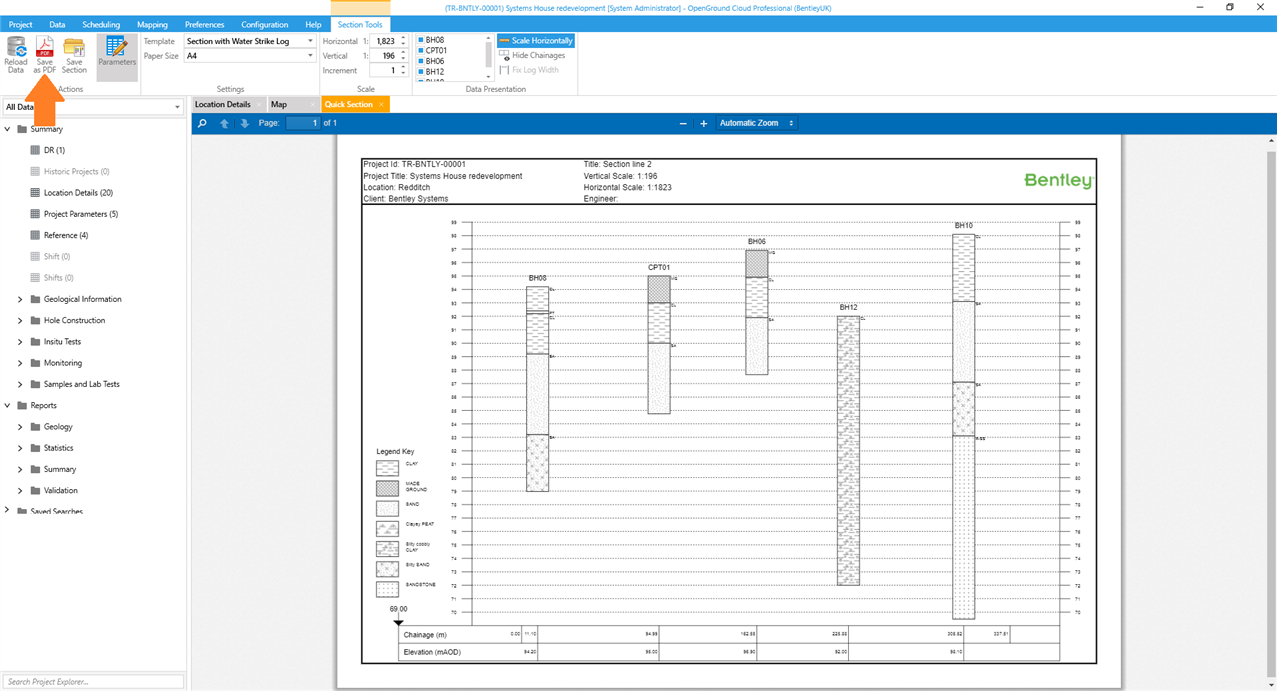Click the Horizontal scale value field
Viewport: 1277px width, 691px height.
pyautogui.click(x=385, y=41)
